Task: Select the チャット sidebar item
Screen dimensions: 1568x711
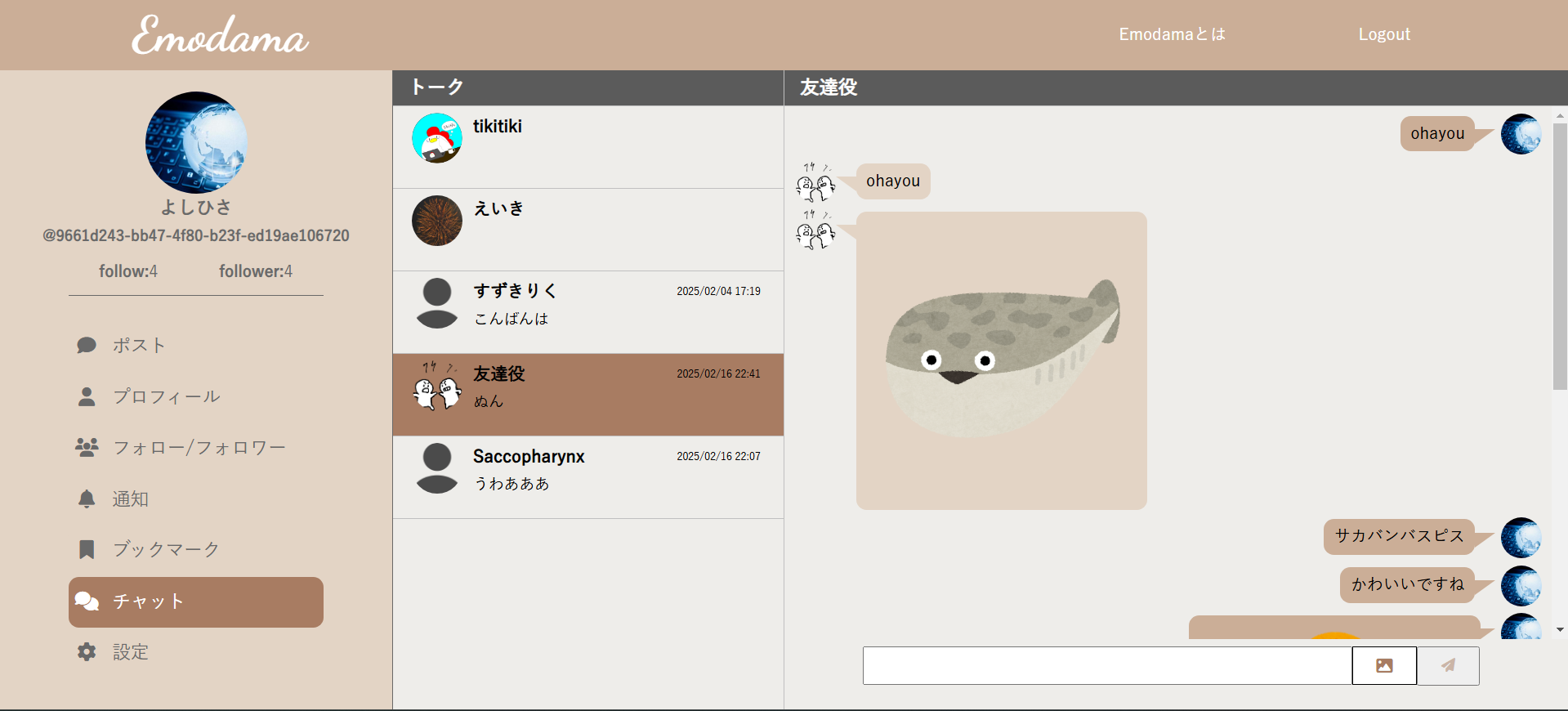Action: [x=196, y=602]
